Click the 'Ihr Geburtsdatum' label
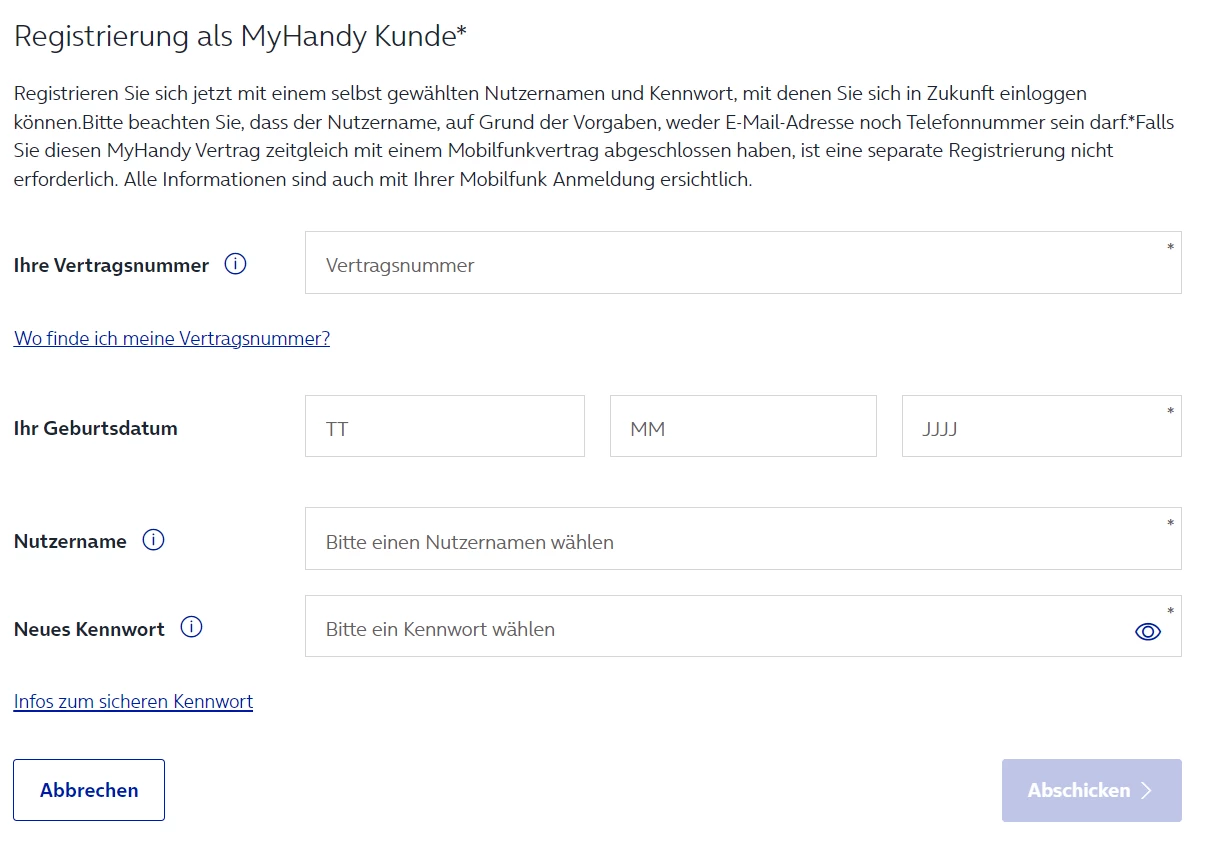Image resolution: width=1214 pixels, height=843 pixels. pyautogui.click(x=96, y=429)
